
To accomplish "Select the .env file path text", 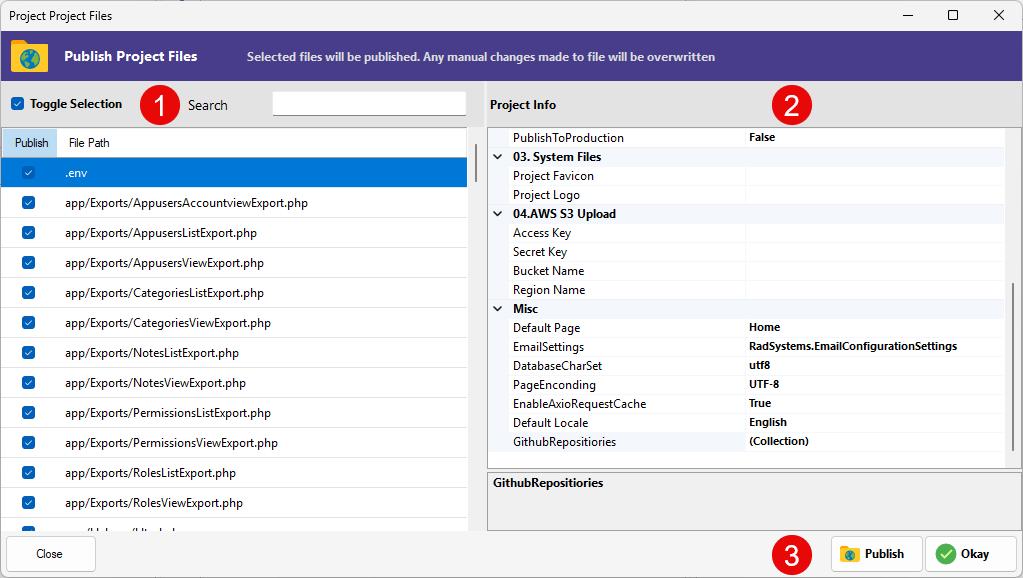I will point(76,173).
